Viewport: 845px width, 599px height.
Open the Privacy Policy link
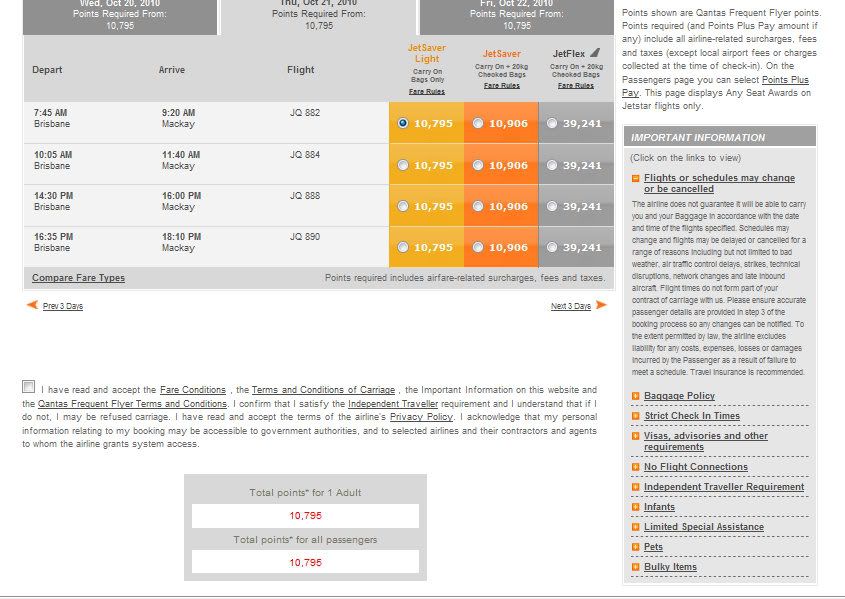(x=421, y=417)
